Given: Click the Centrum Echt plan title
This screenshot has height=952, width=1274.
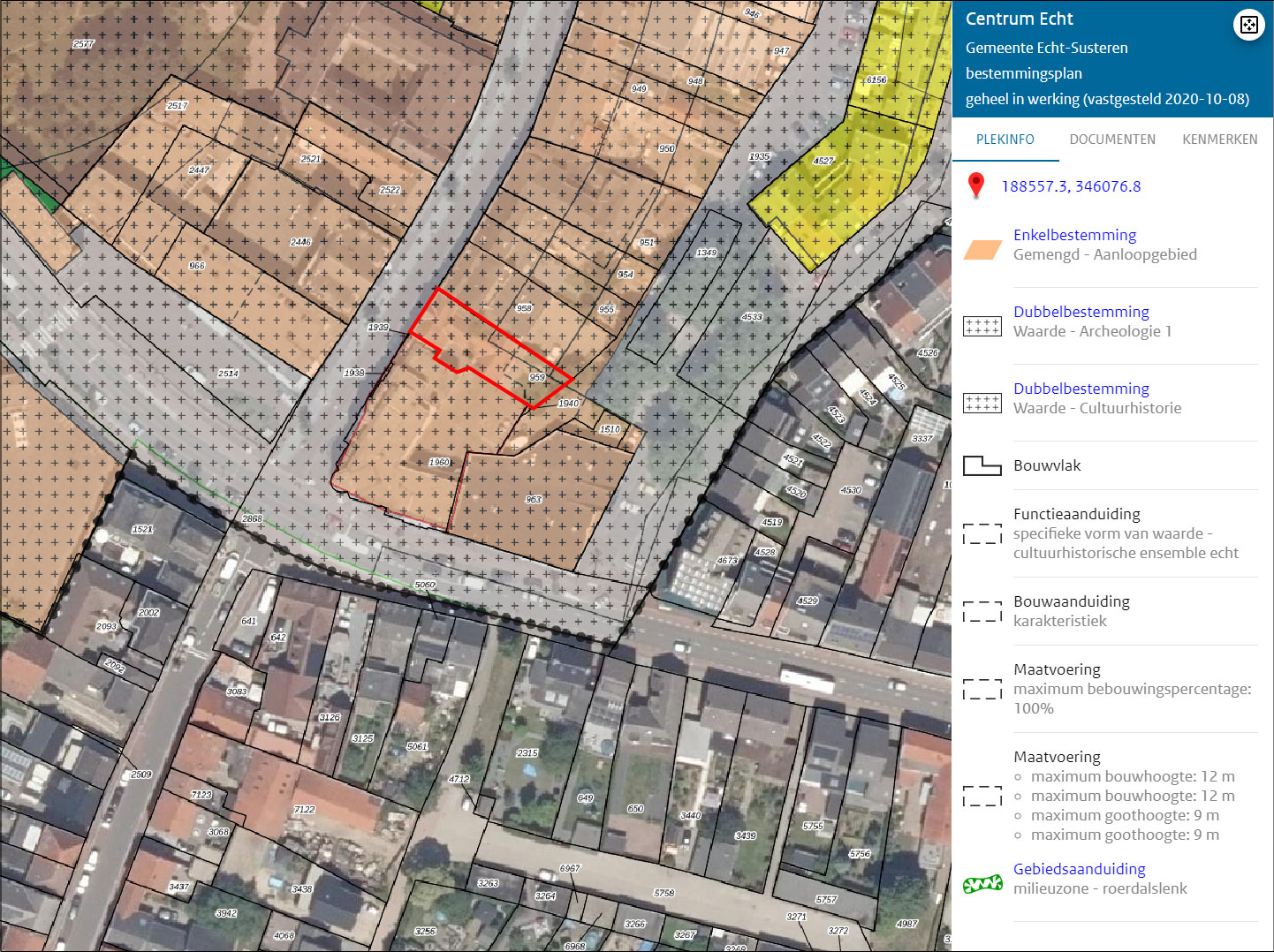Looking at the screenshot, I should (1019, 19).
